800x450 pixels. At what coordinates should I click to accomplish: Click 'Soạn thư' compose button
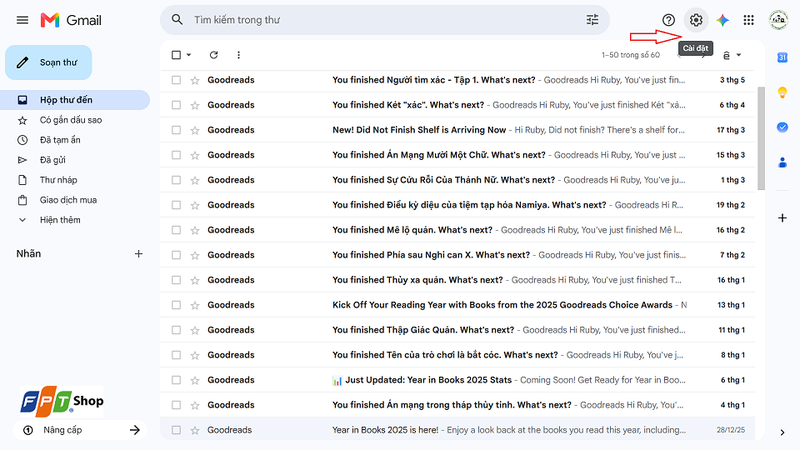click(48, 62)
